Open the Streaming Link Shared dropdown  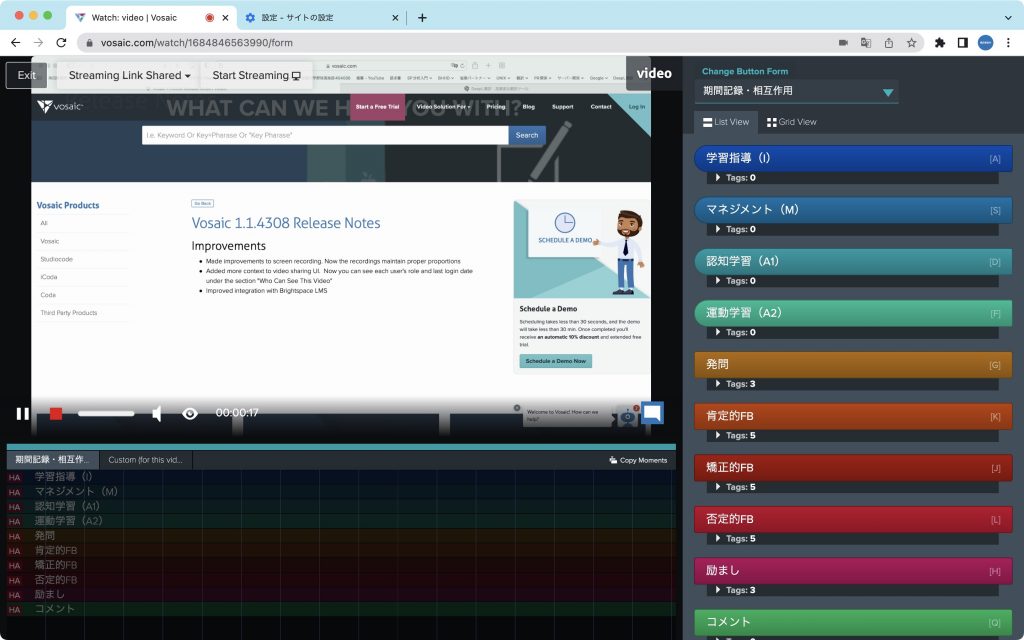(x=129, y=75)
